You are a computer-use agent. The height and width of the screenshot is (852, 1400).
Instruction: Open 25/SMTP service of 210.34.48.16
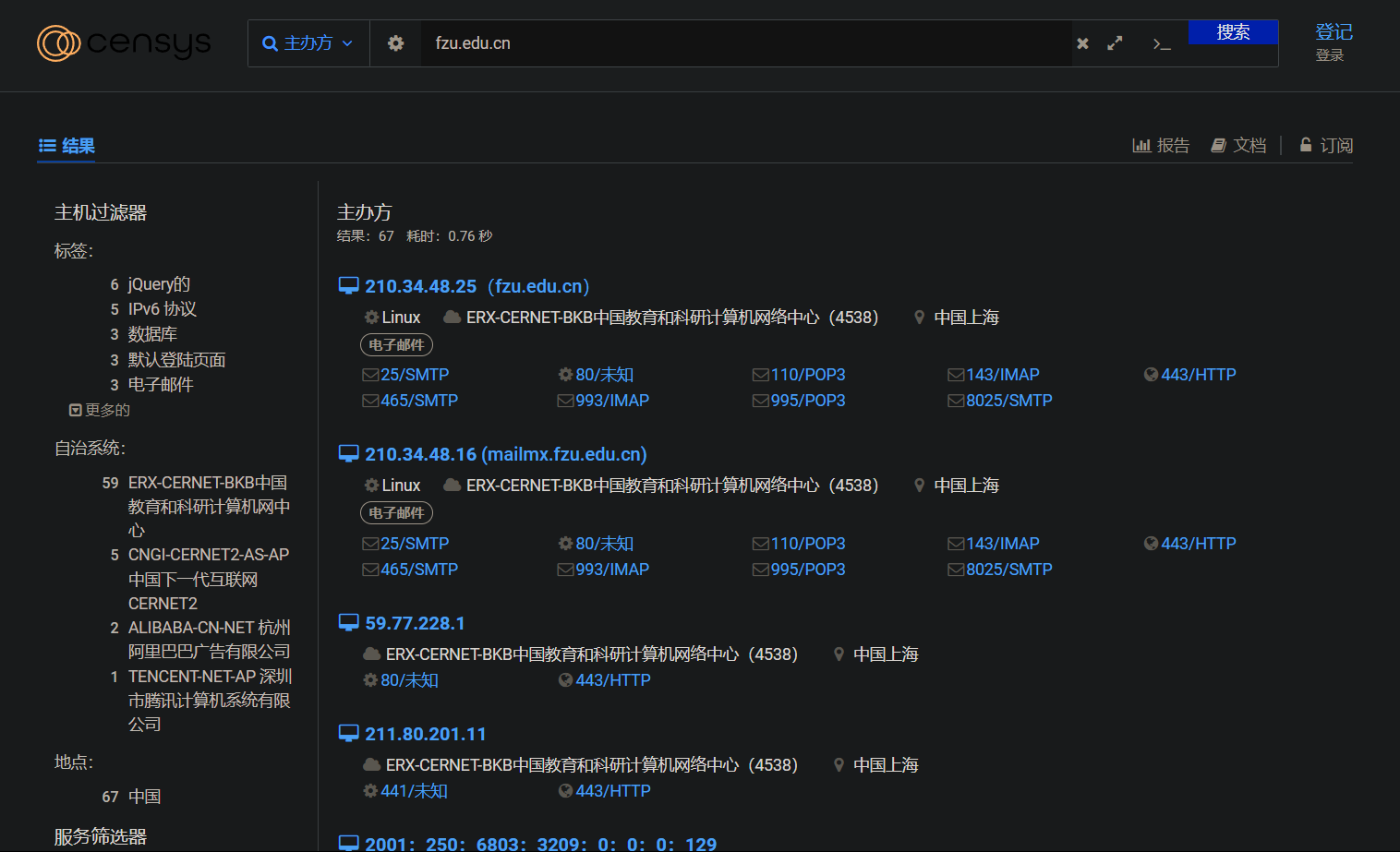[406, 544]
